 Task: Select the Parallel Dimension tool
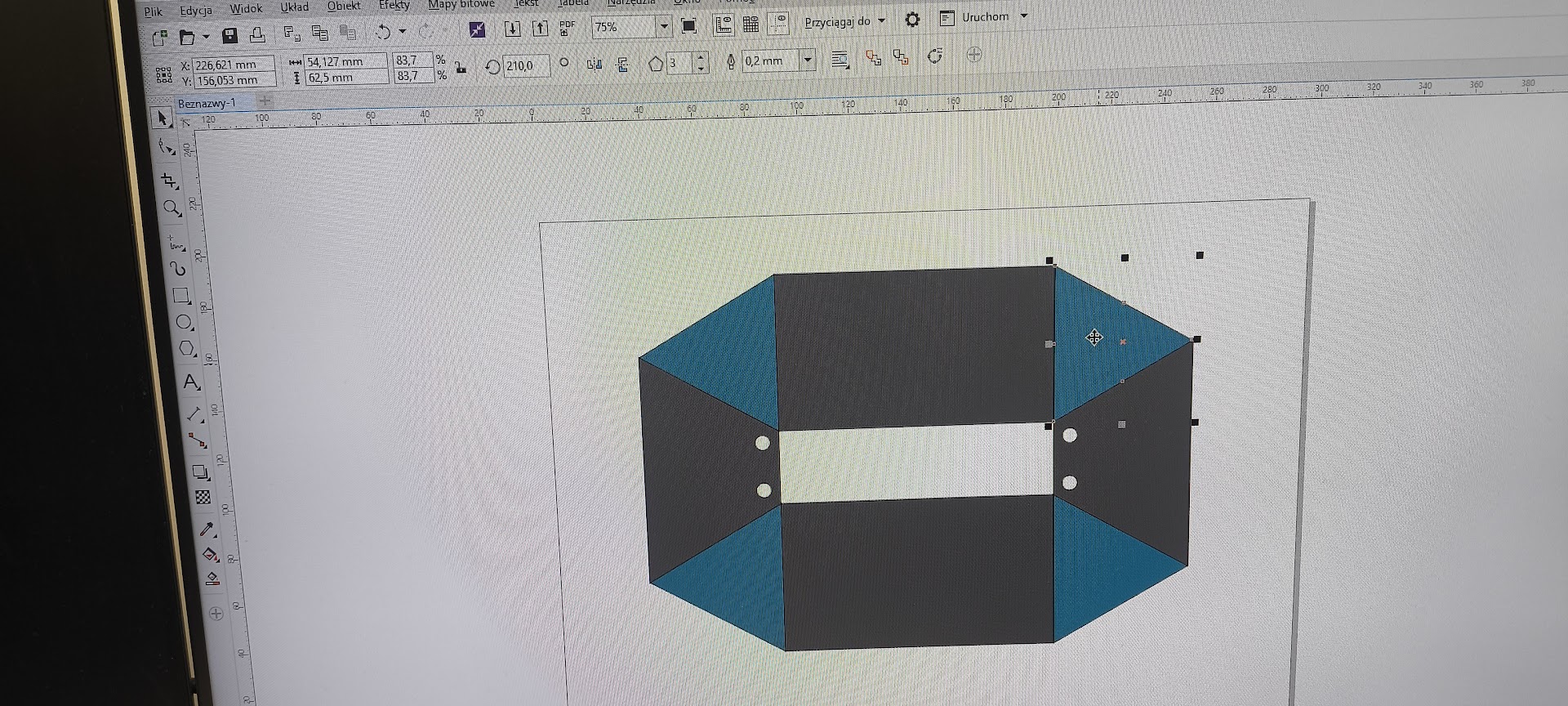(x=194, y=414)
